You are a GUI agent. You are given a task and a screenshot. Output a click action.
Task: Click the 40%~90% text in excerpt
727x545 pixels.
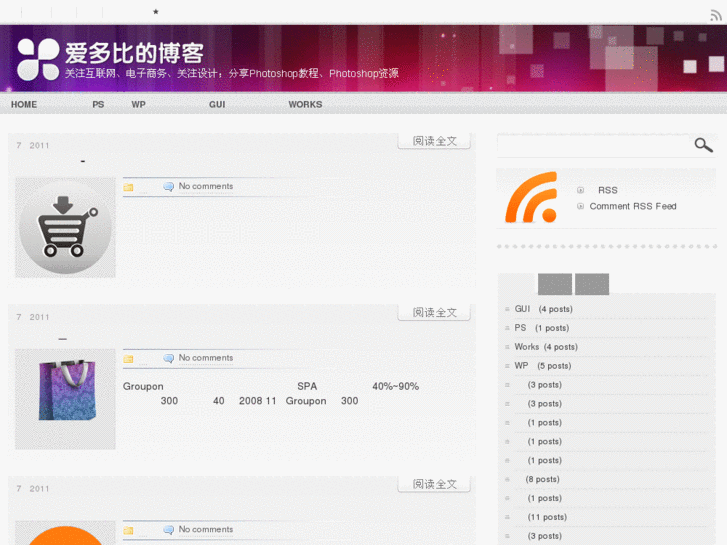tap(395, 386)
